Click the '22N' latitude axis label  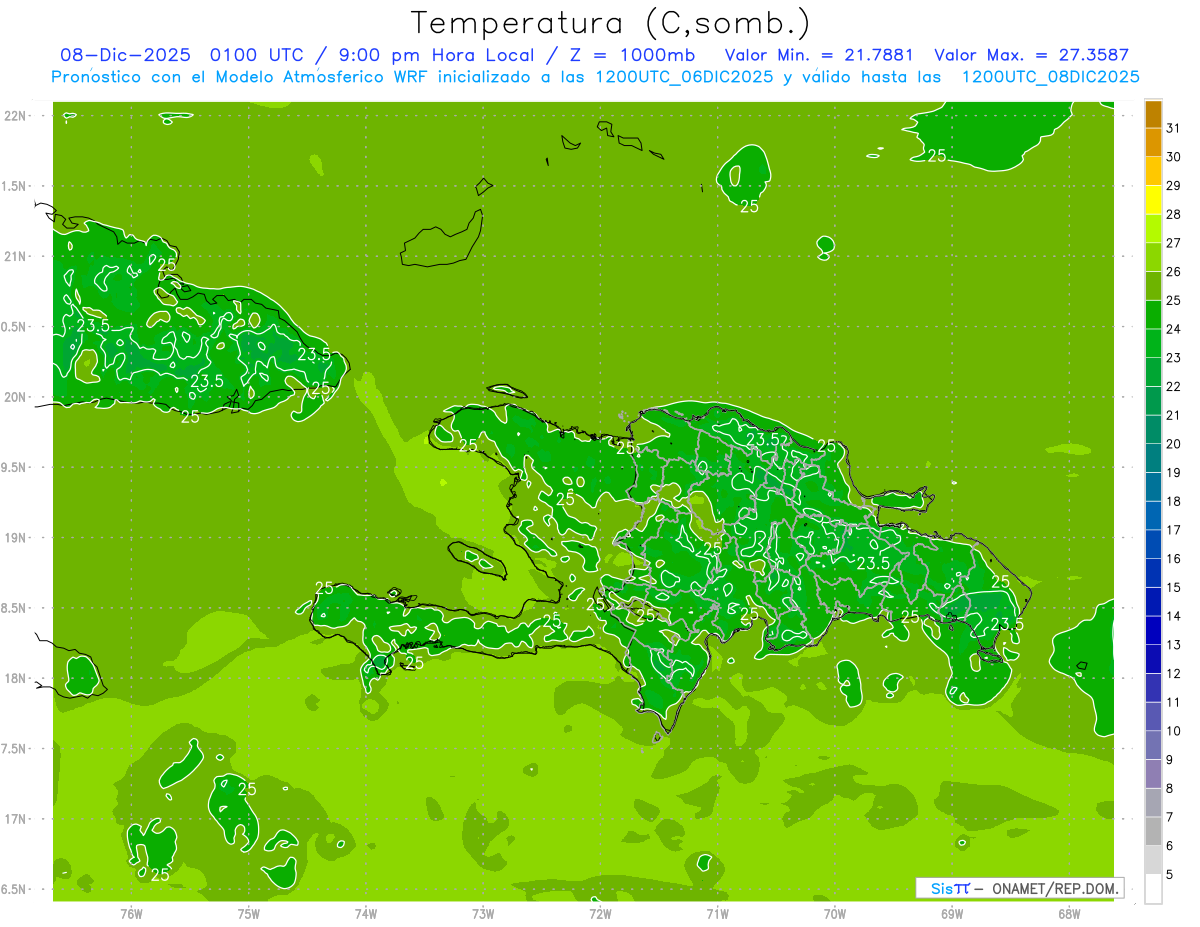[x=16, y=116]
